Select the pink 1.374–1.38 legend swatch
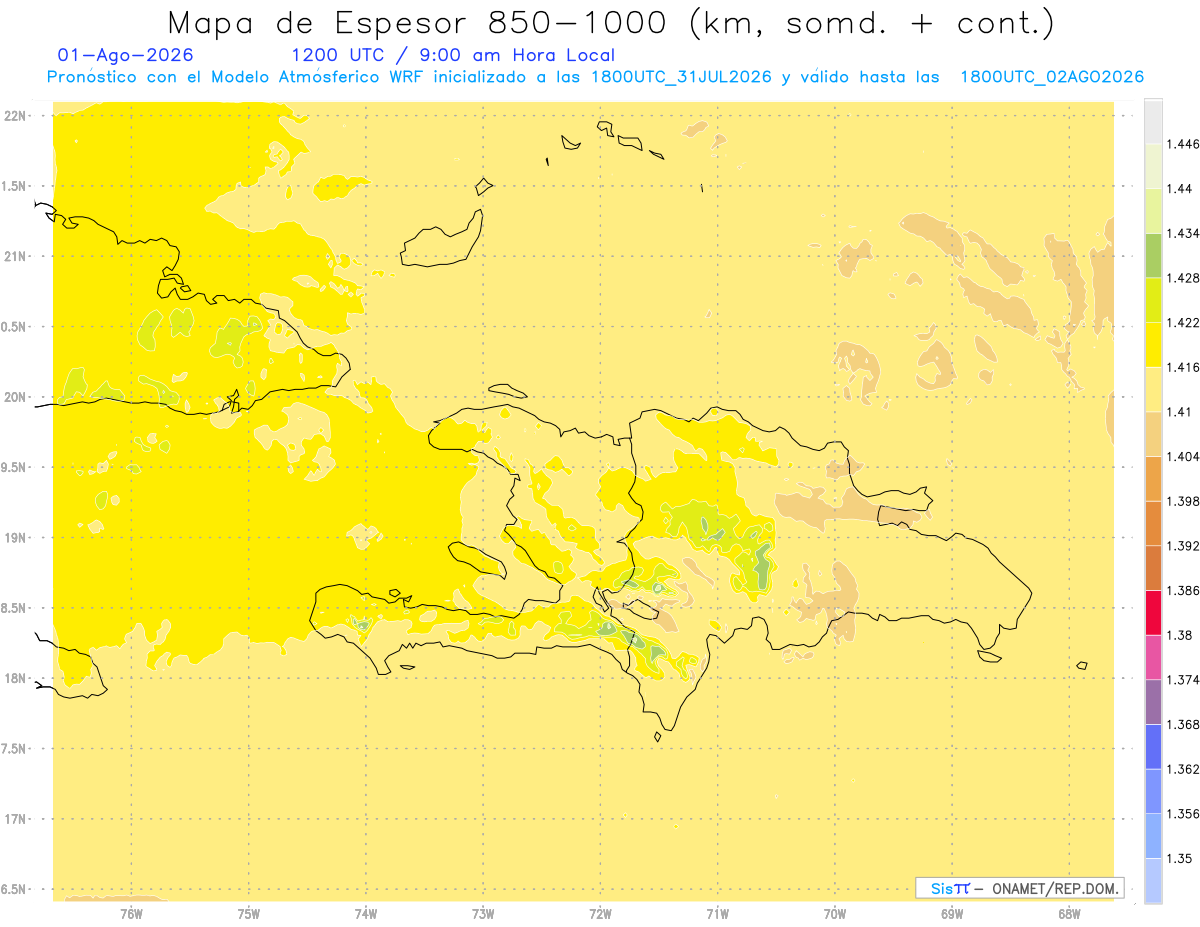The width and height of the screenshot is (1200, 927). [x=1153, y=657]
